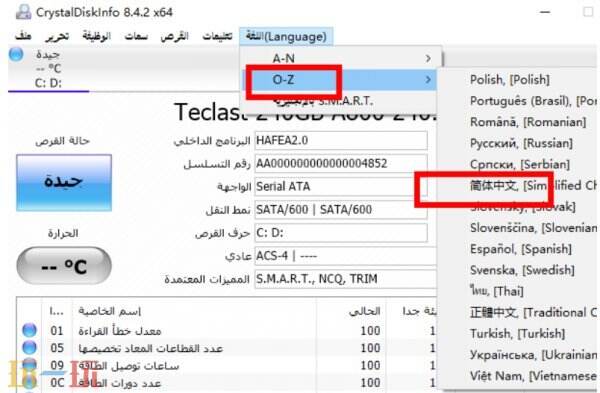Select the O-Z language submenu

[x=339, y=80]
